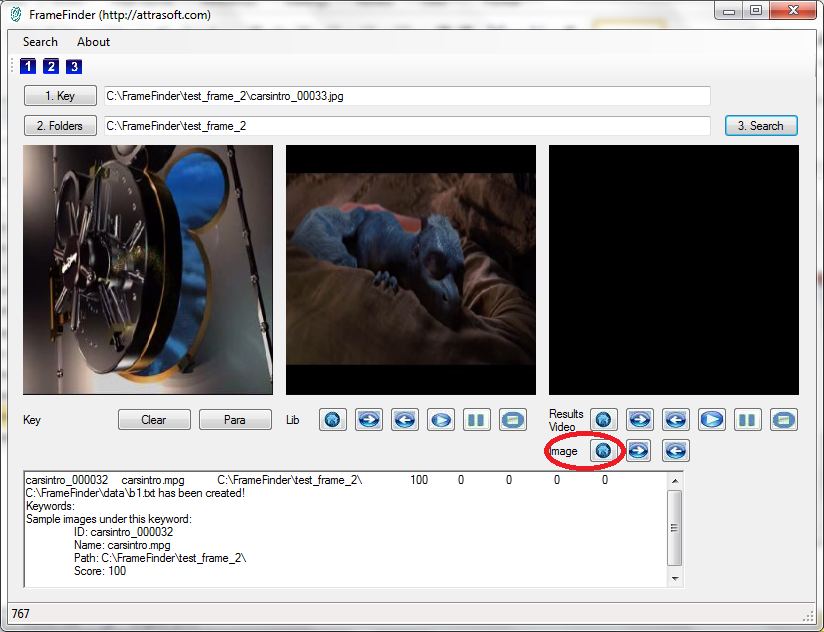Click toolbar icon number 1
This screenshot has height=632, width=824.
(x=28, y=66)
